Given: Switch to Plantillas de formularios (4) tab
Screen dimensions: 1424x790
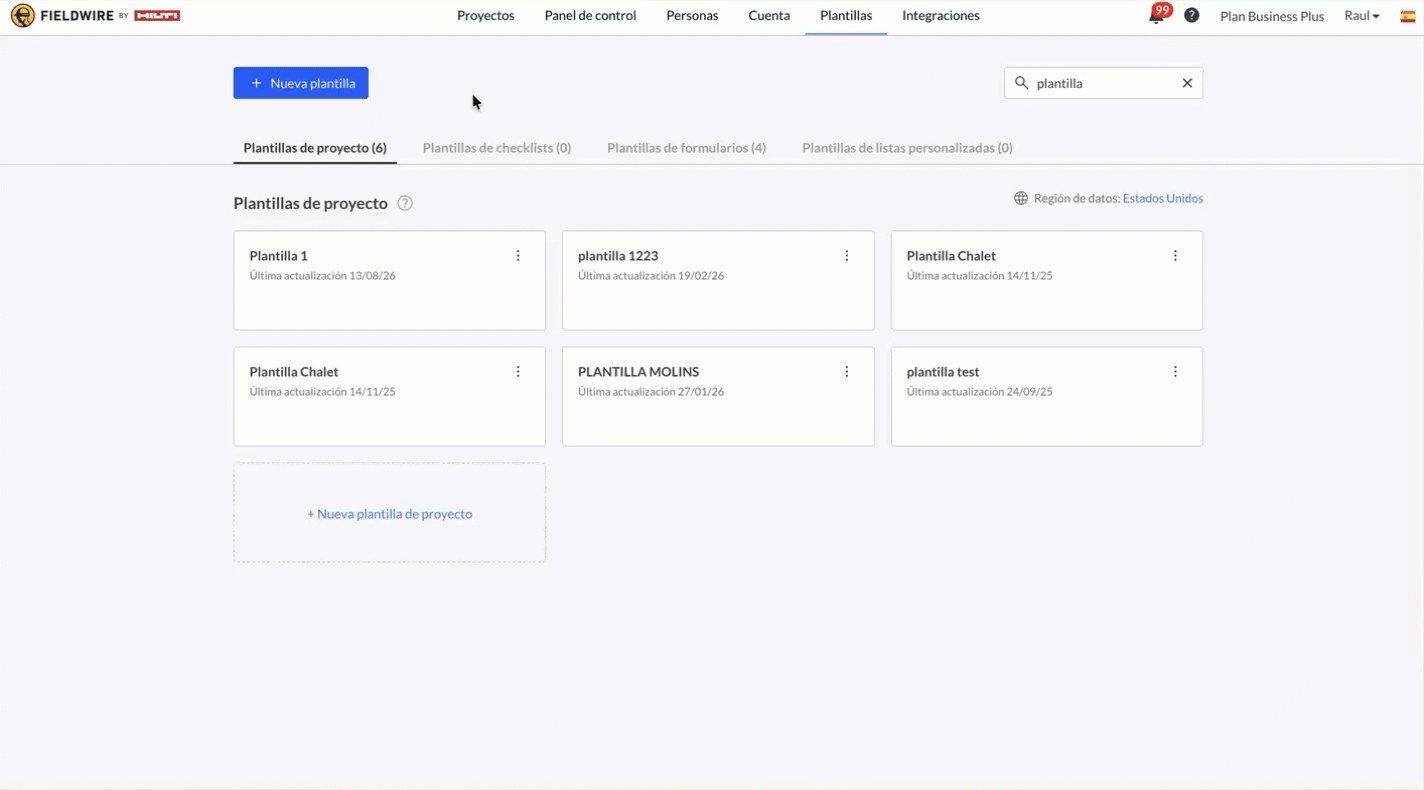Looking at the screenshot, I should 687,148.
